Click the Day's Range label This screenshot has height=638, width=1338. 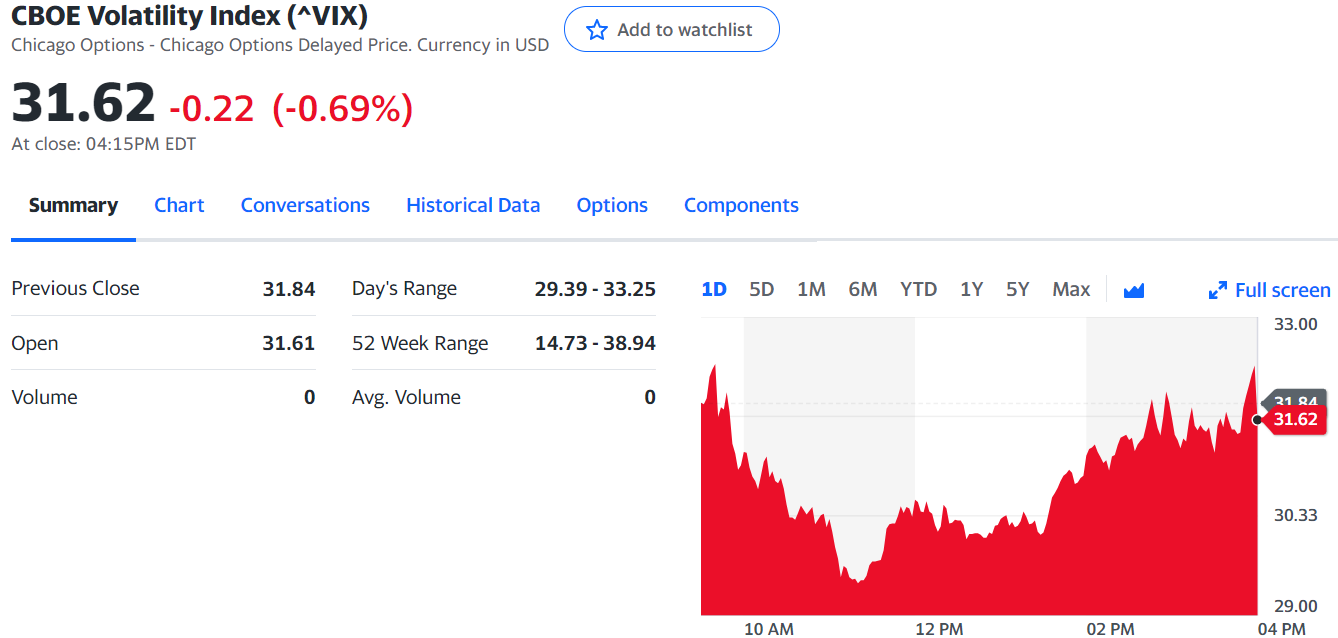click(x=404, y=288)
